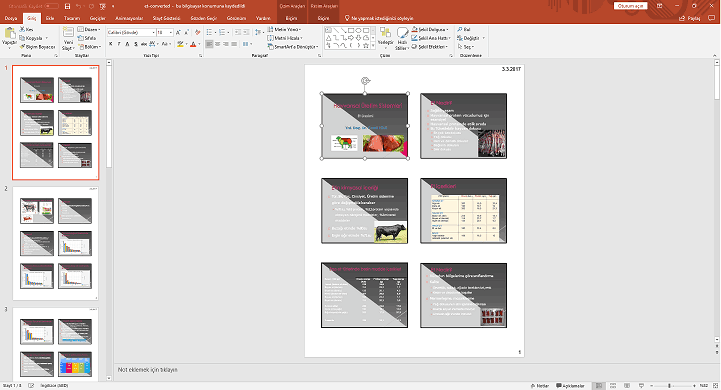Viewport: 721px width, 390px height.
Task: Expand the shapes gallery more arrow
Action: 372,46
